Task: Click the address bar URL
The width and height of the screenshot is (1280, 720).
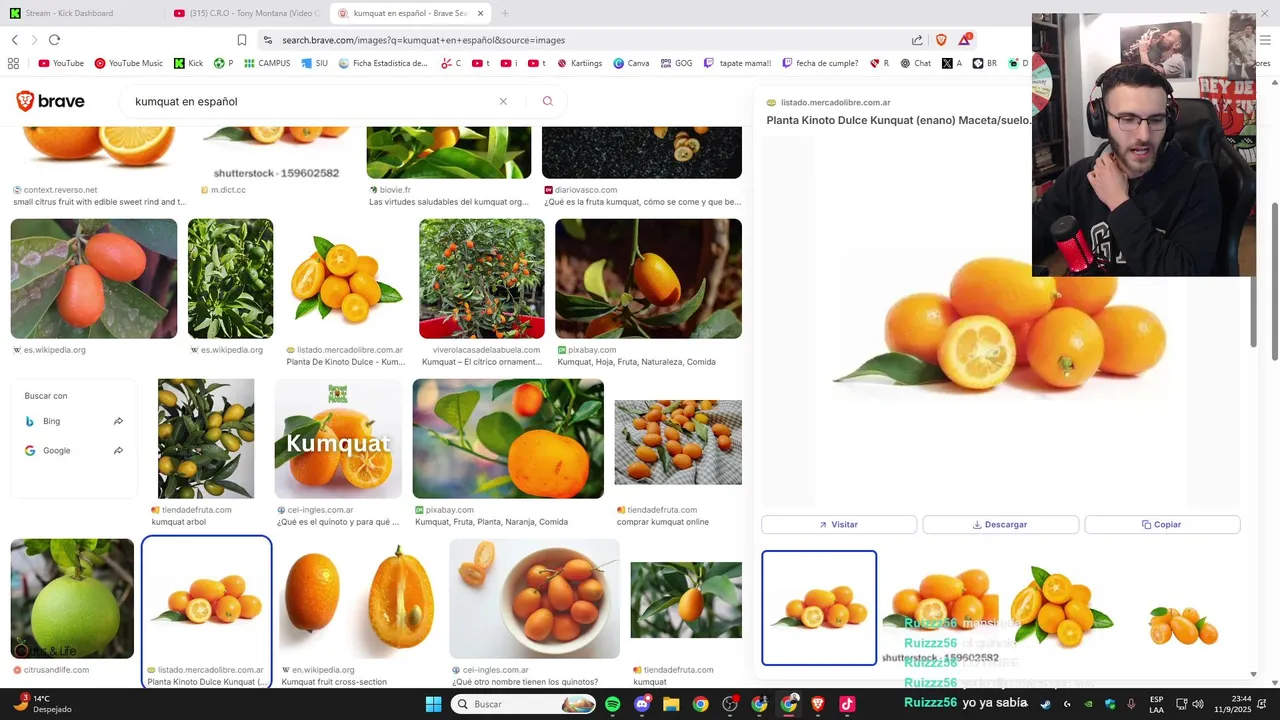Action: click(x=423, y=40)
